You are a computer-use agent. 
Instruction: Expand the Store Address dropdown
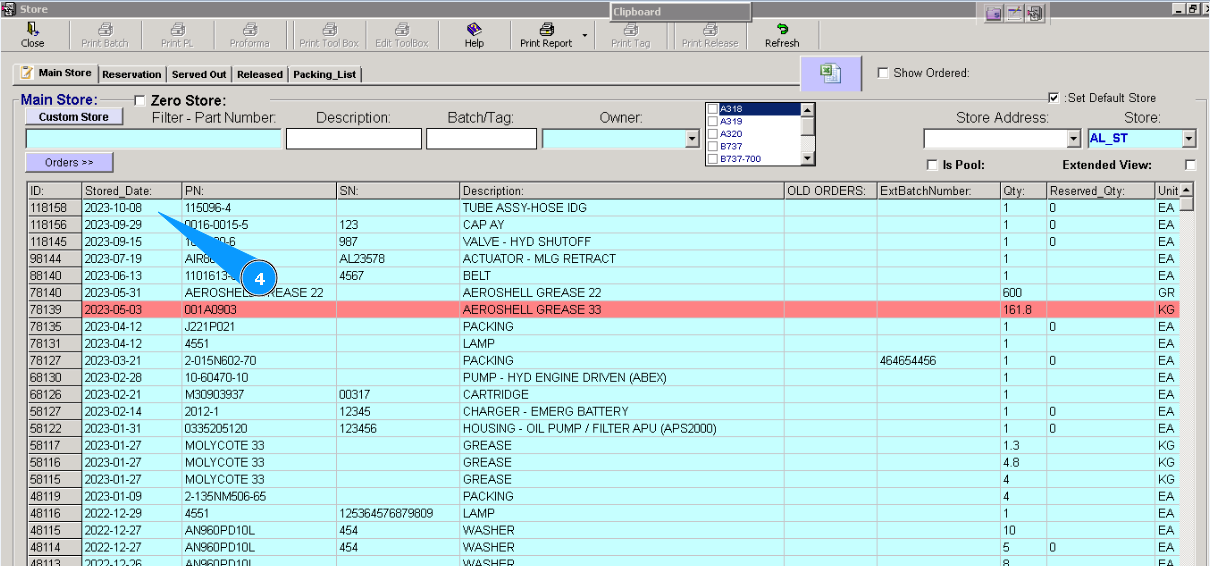(1074, 139)
